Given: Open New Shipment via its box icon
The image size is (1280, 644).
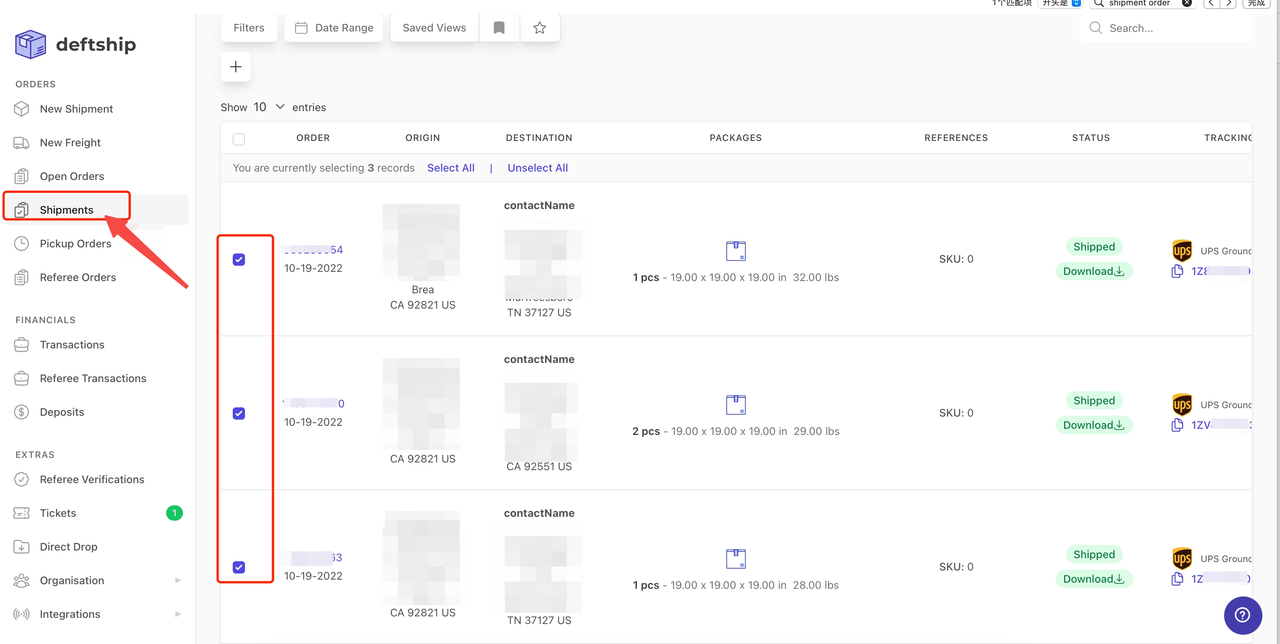Looking at the screenshot, I should pos(22,109).
